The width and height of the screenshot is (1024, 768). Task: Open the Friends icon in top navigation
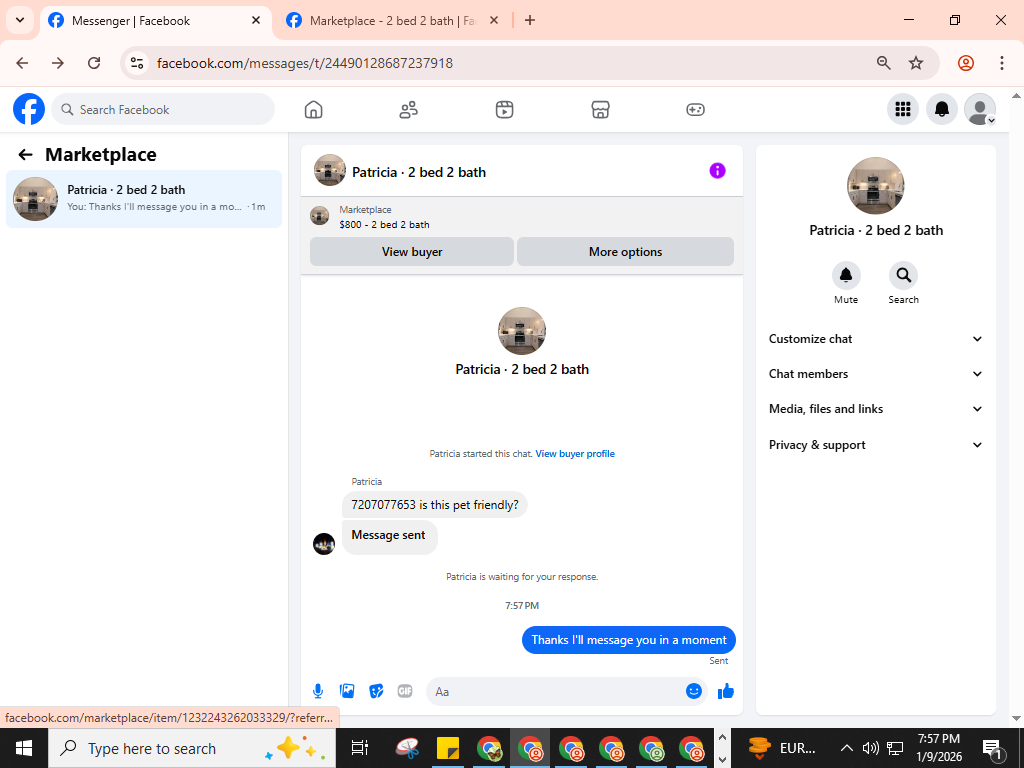pyautogui.click(x=409, y=110)
